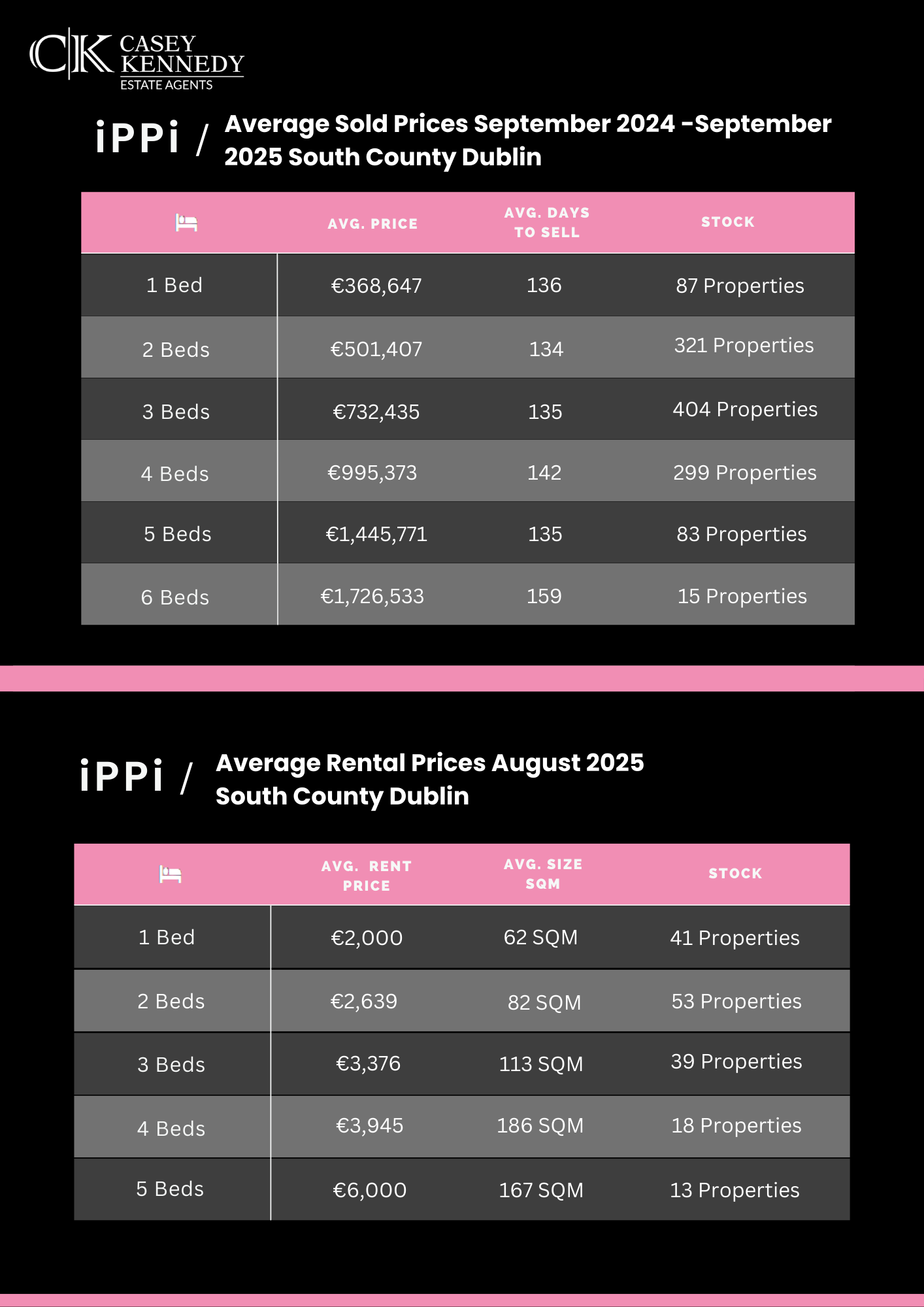Click the 13 Properties rental stock cell
The width and height of the screenshot is (924, 1307).
point(734,1190)
